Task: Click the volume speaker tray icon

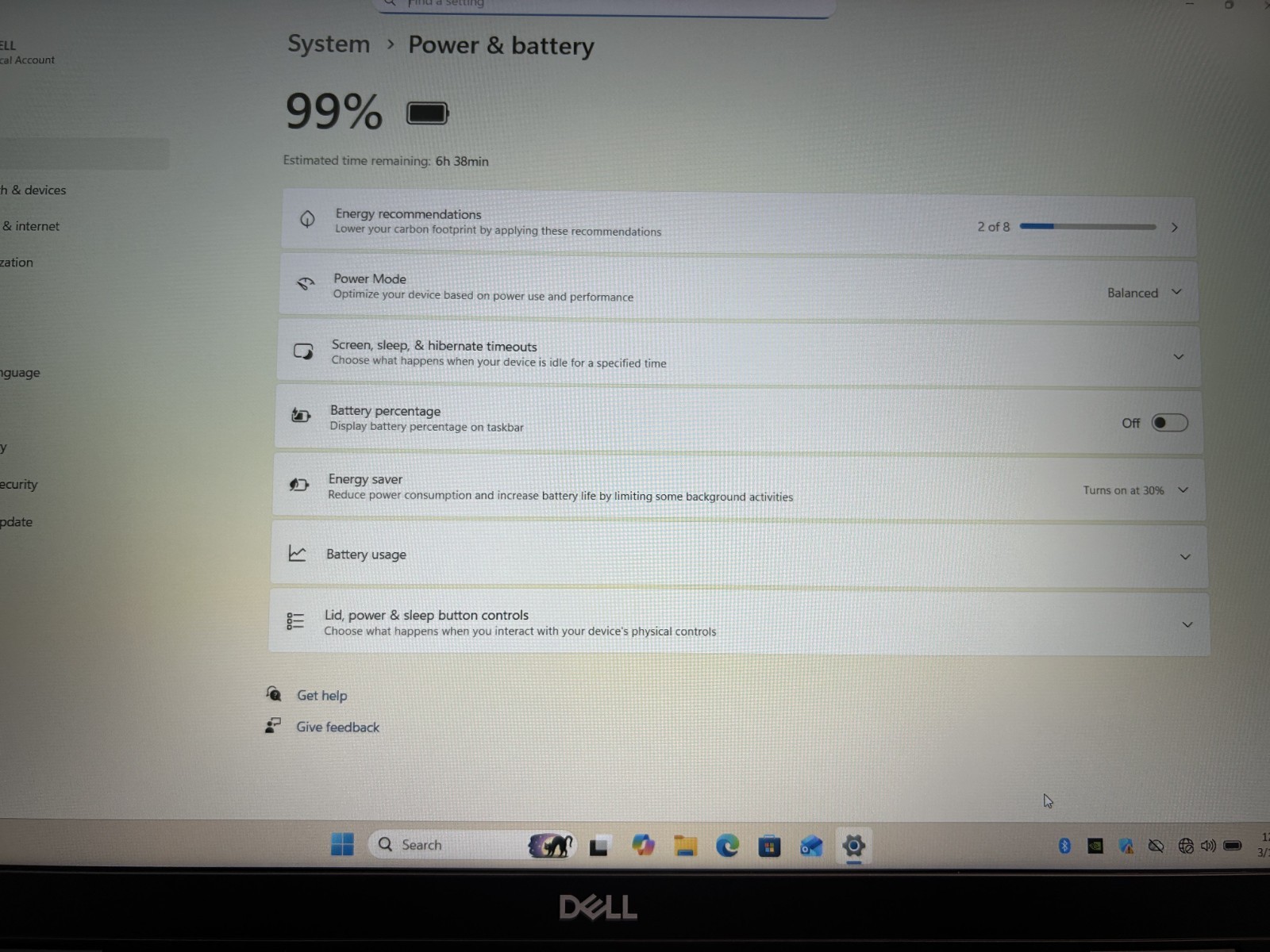Action: (1209, 846)
